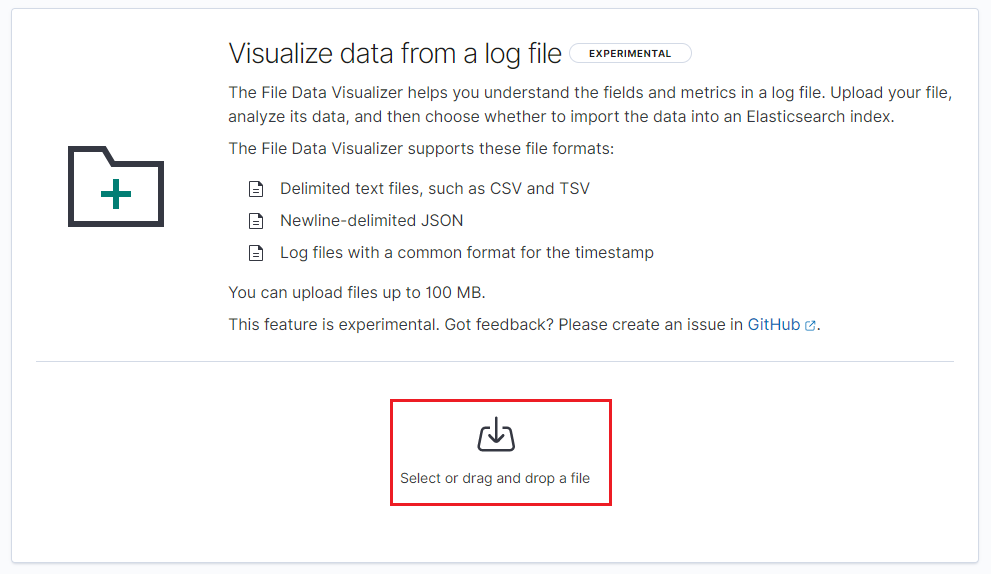Image resolution: width=991 pixels, height=574 pixels.
Task: Click the folder with plus sign icon
Action: coord(116,186)
